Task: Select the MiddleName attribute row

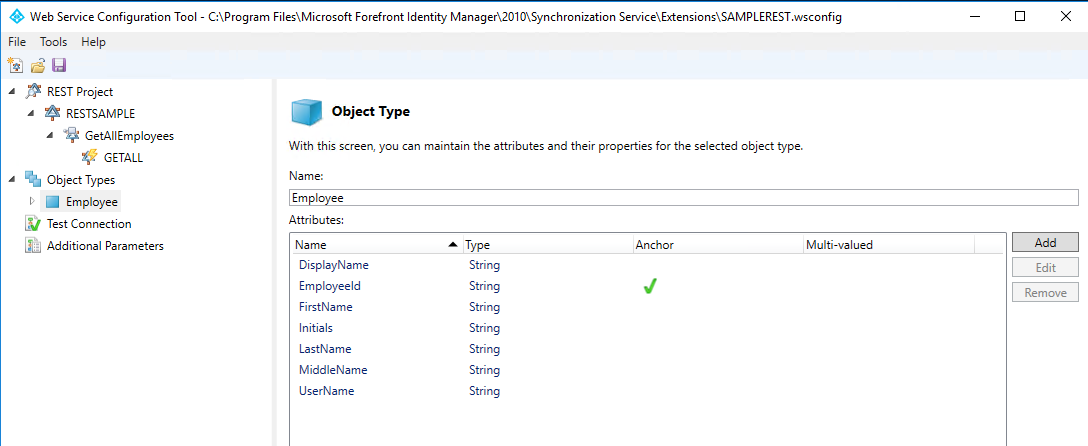Action: (x=647, y=370)
